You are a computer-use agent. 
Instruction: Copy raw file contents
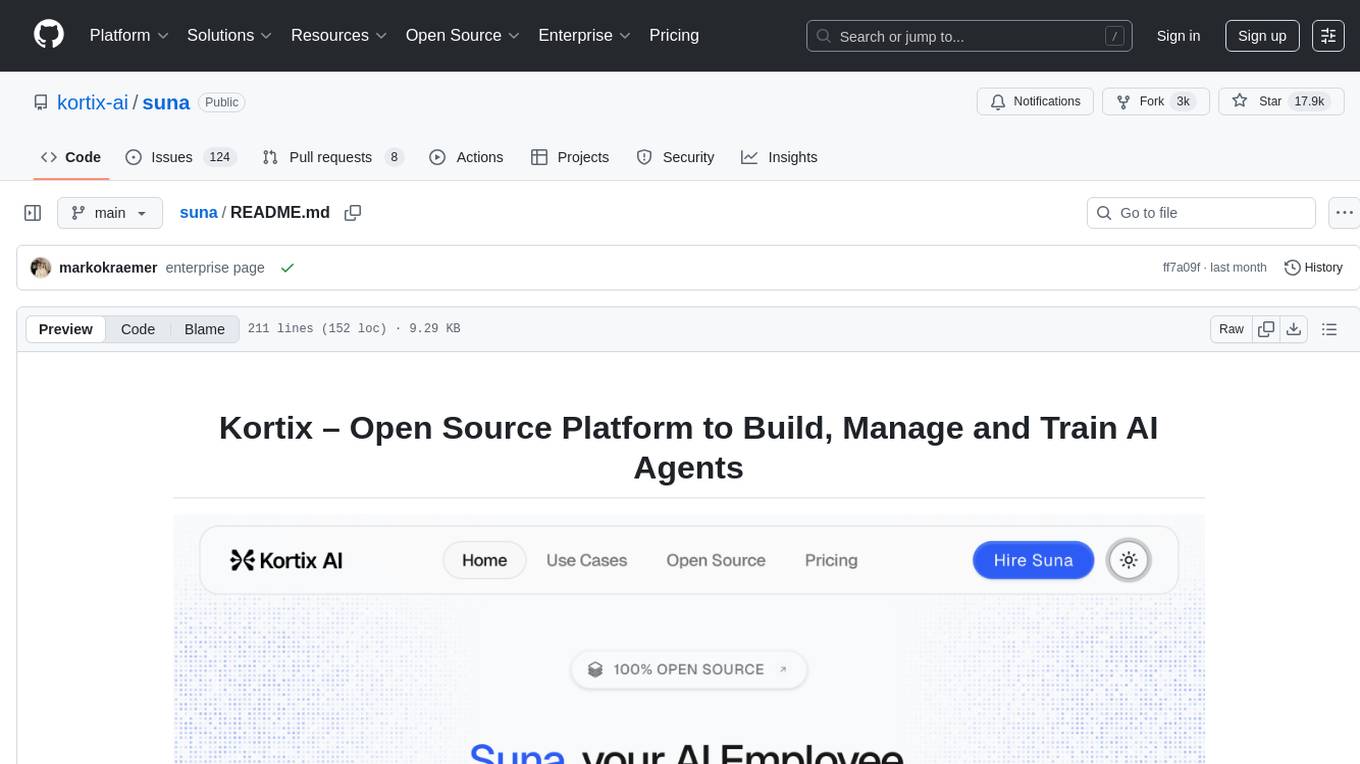1266,329
